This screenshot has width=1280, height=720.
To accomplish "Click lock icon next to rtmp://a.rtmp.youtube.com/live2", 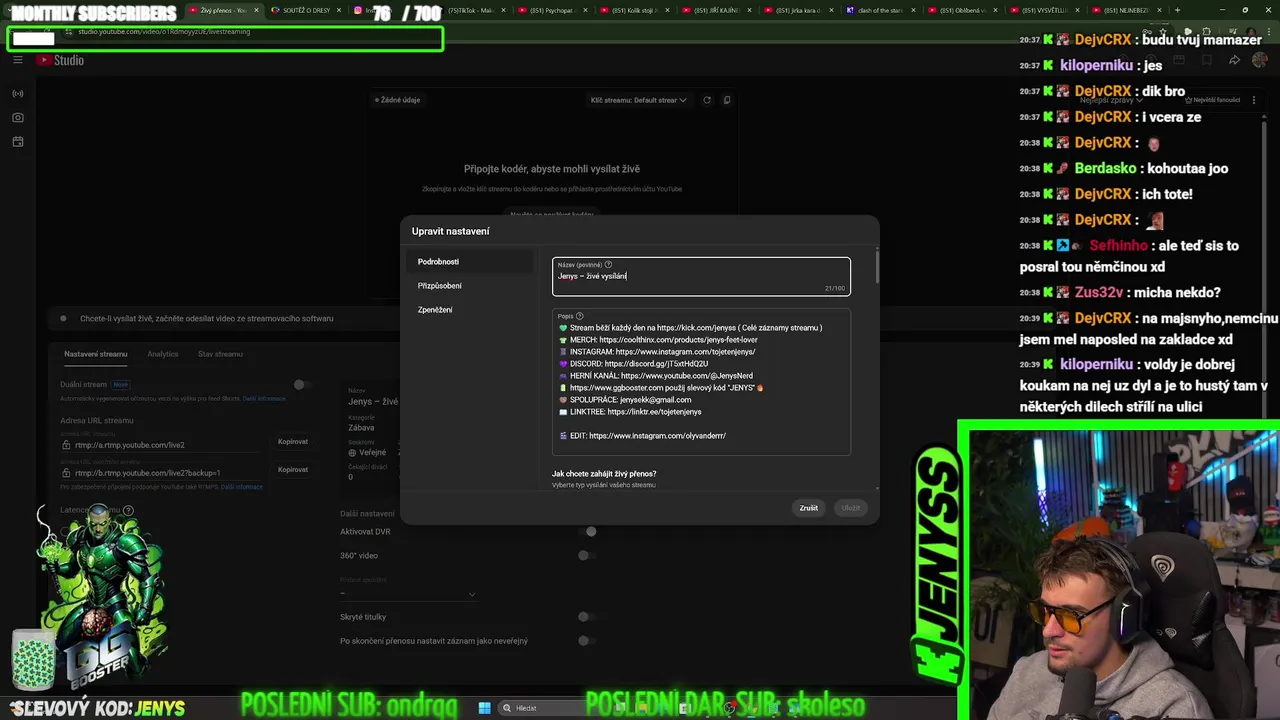I will coord(66,445).
